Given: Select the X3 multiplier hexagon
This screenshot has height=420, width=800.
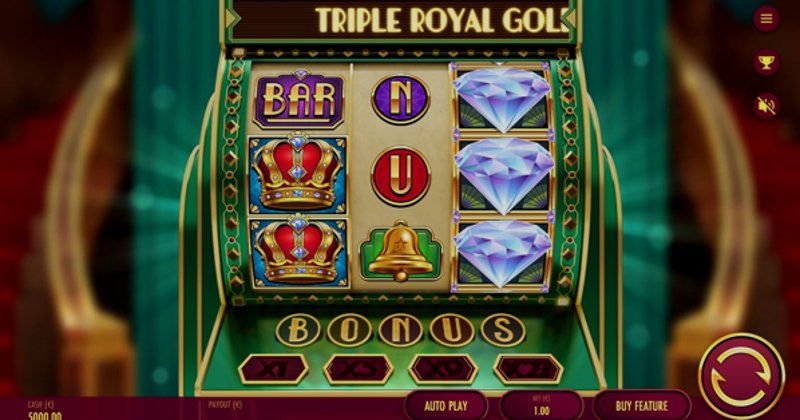Looking at the screenshot, I should 358,369.
